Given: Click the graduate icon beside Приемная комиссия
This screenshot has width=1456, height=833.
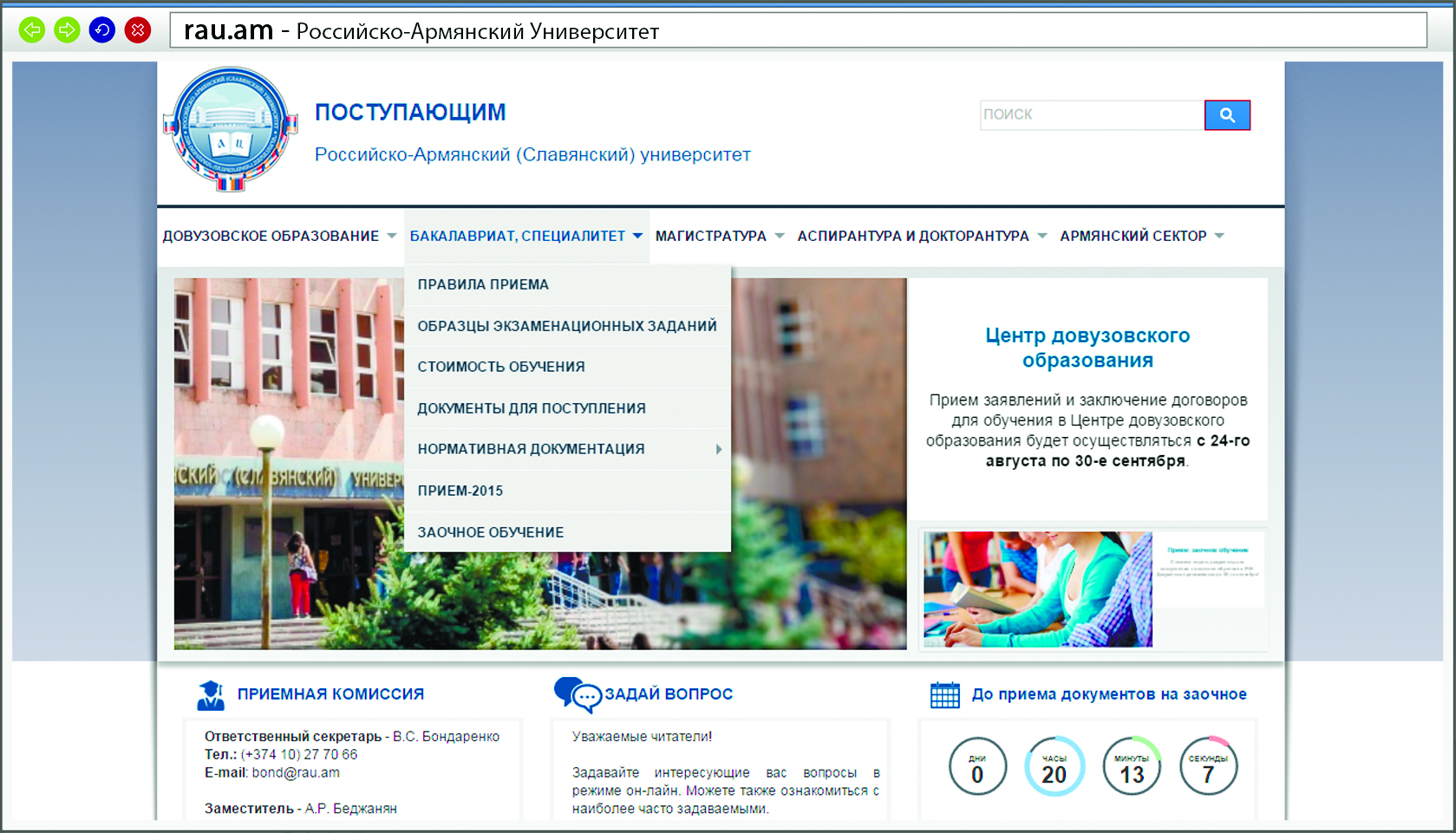Looking at the screenshot, I should coord(211,695).
